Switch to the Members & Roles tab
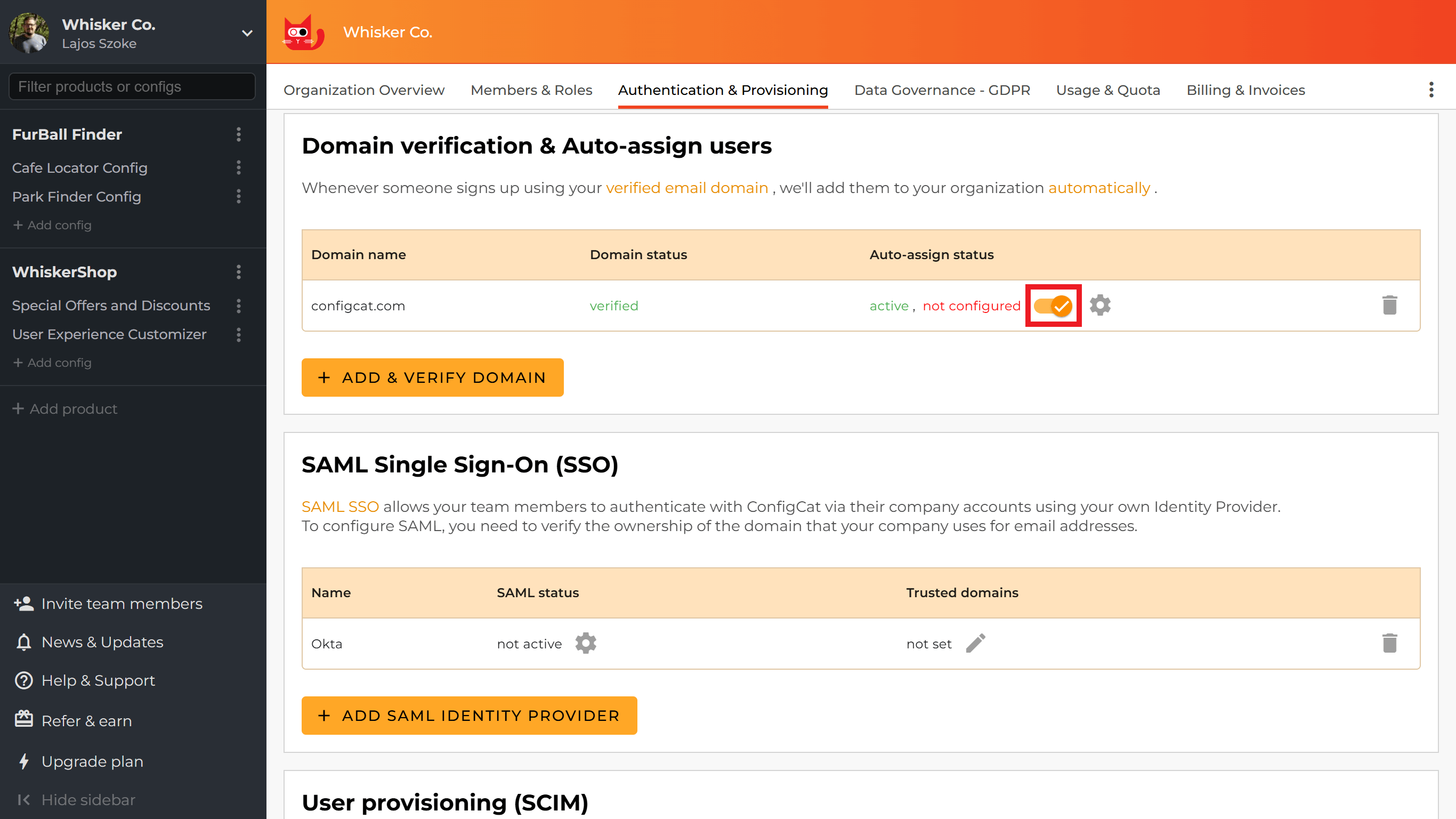1456x819 pixels. coord(531,90)
